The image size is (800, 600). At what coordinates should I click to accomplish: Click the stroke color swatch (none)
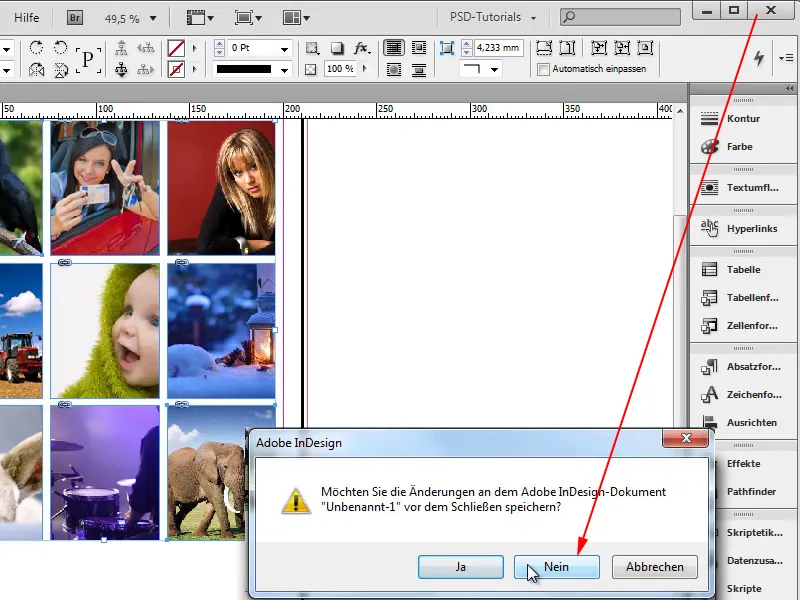176,69
